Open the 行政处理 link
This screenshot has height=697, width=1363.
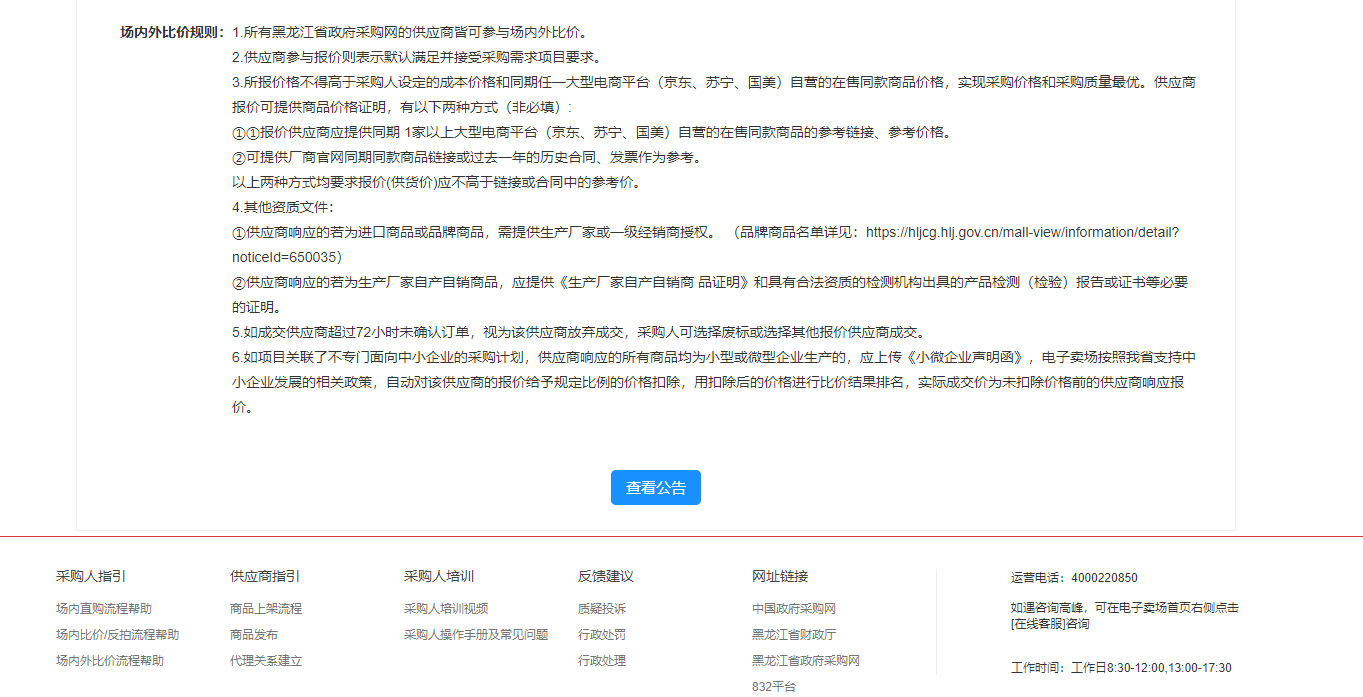pos(601,660)
